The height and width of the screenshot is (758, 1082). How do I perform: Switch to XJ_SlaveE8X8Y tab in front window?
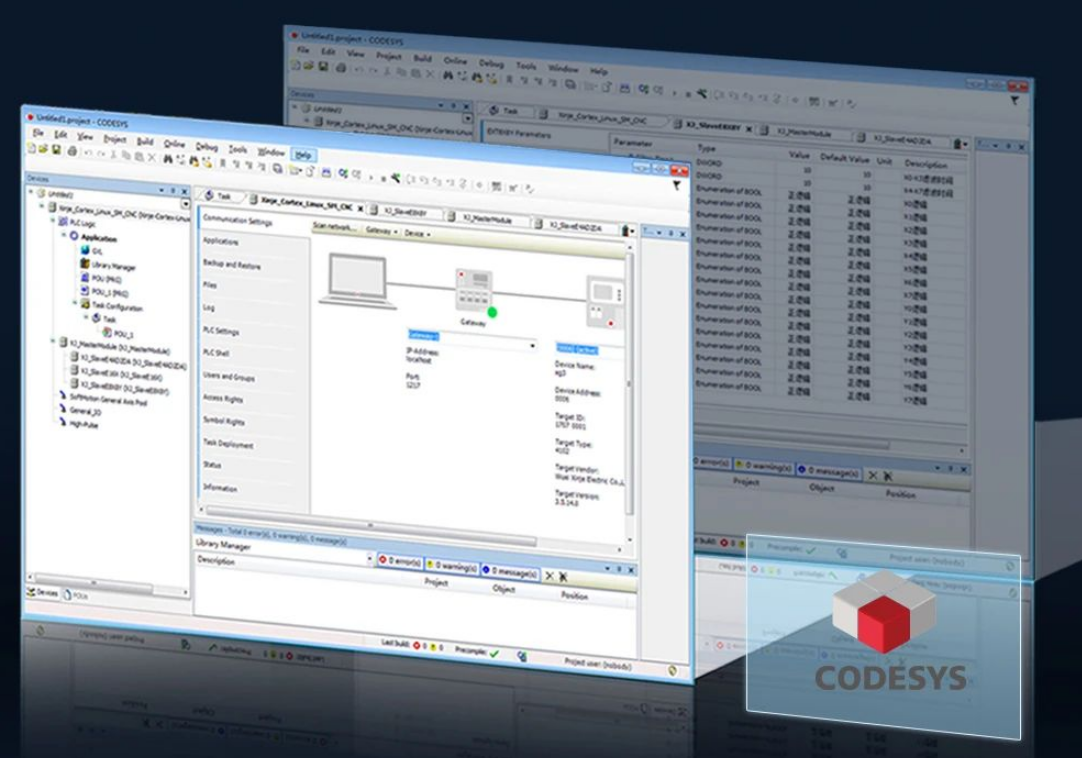[404, 212]
